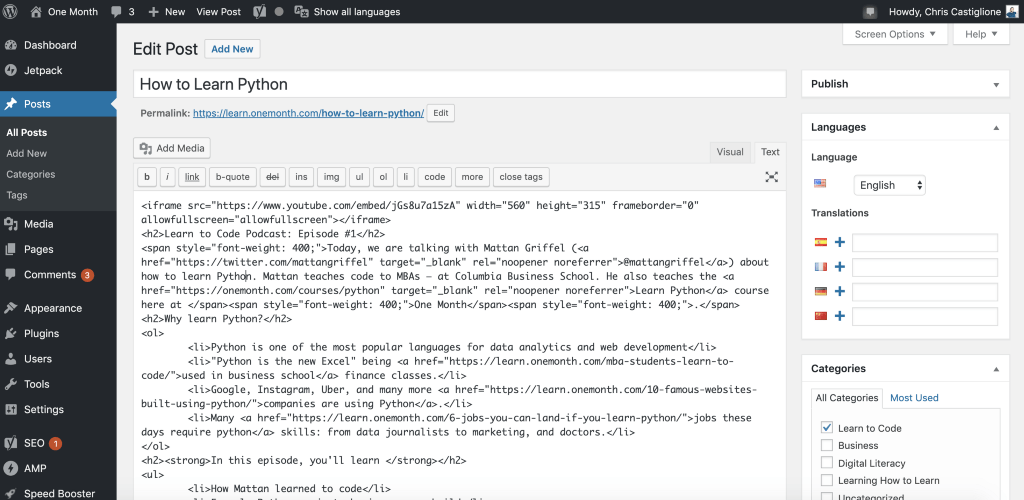Insert bold tag with b button

tap(146, 177)
